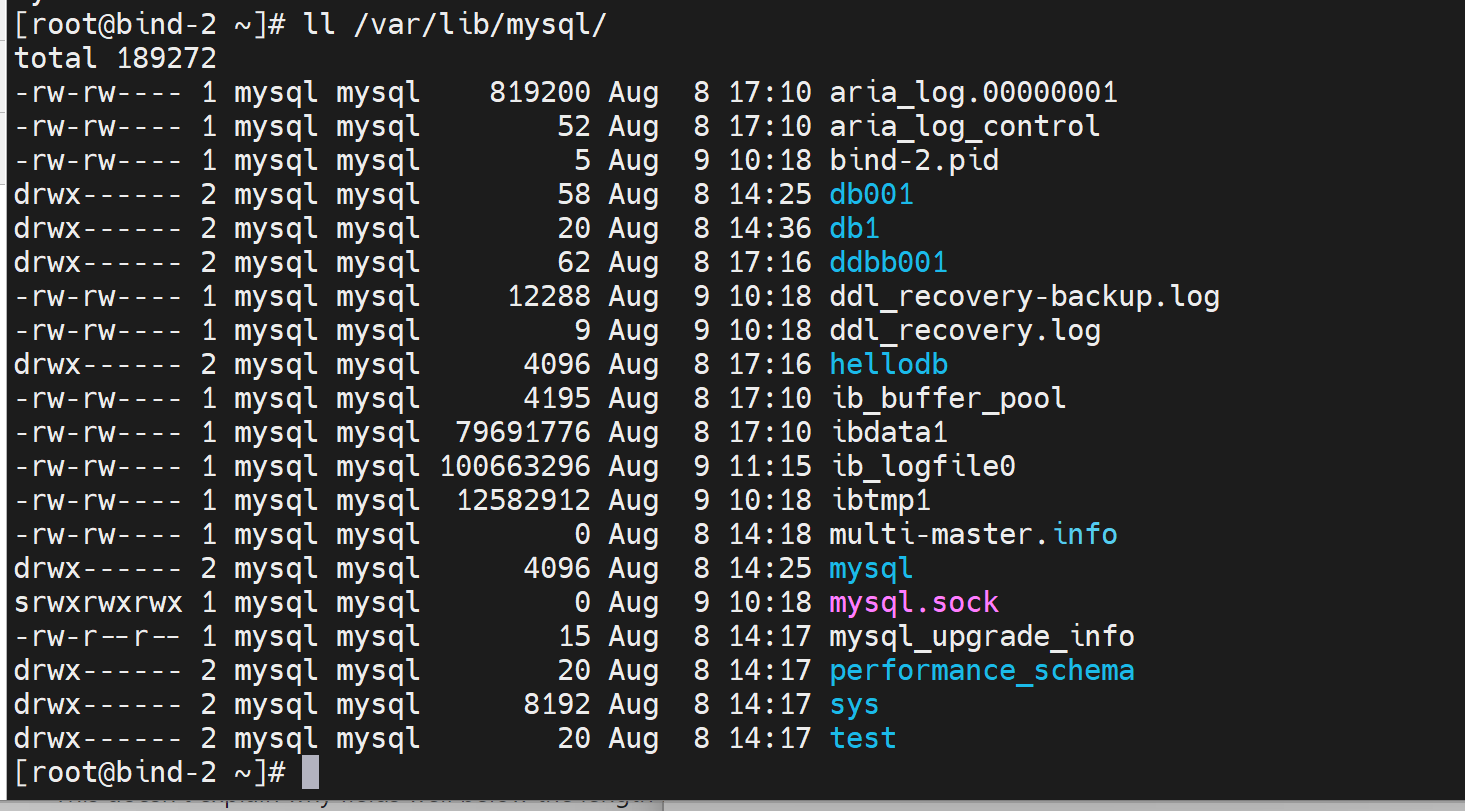
Task: Click the 100663296 file size value
Action: pyautogui.click(x=514, y=467)
